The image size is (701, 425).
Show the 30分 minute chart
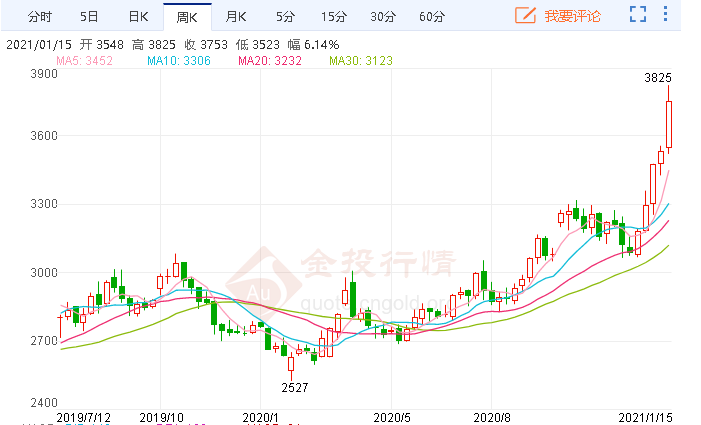point(383,16)
